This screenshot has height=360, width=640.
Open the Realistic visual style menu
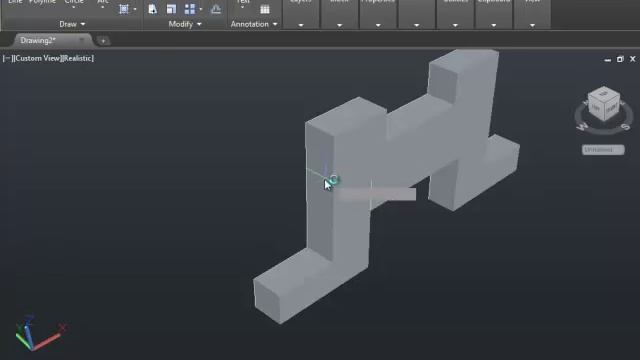78,58
